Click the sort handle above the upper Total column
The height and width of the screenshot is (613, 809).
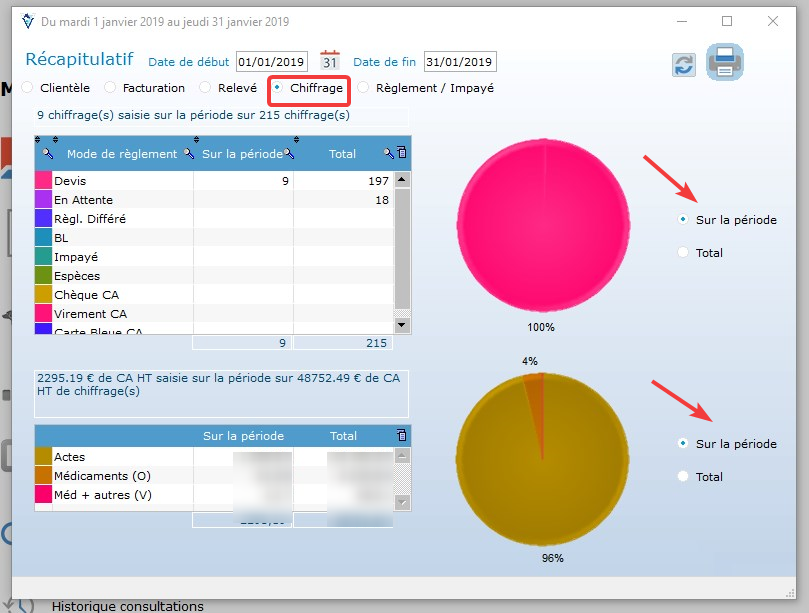tap(296, 139)
